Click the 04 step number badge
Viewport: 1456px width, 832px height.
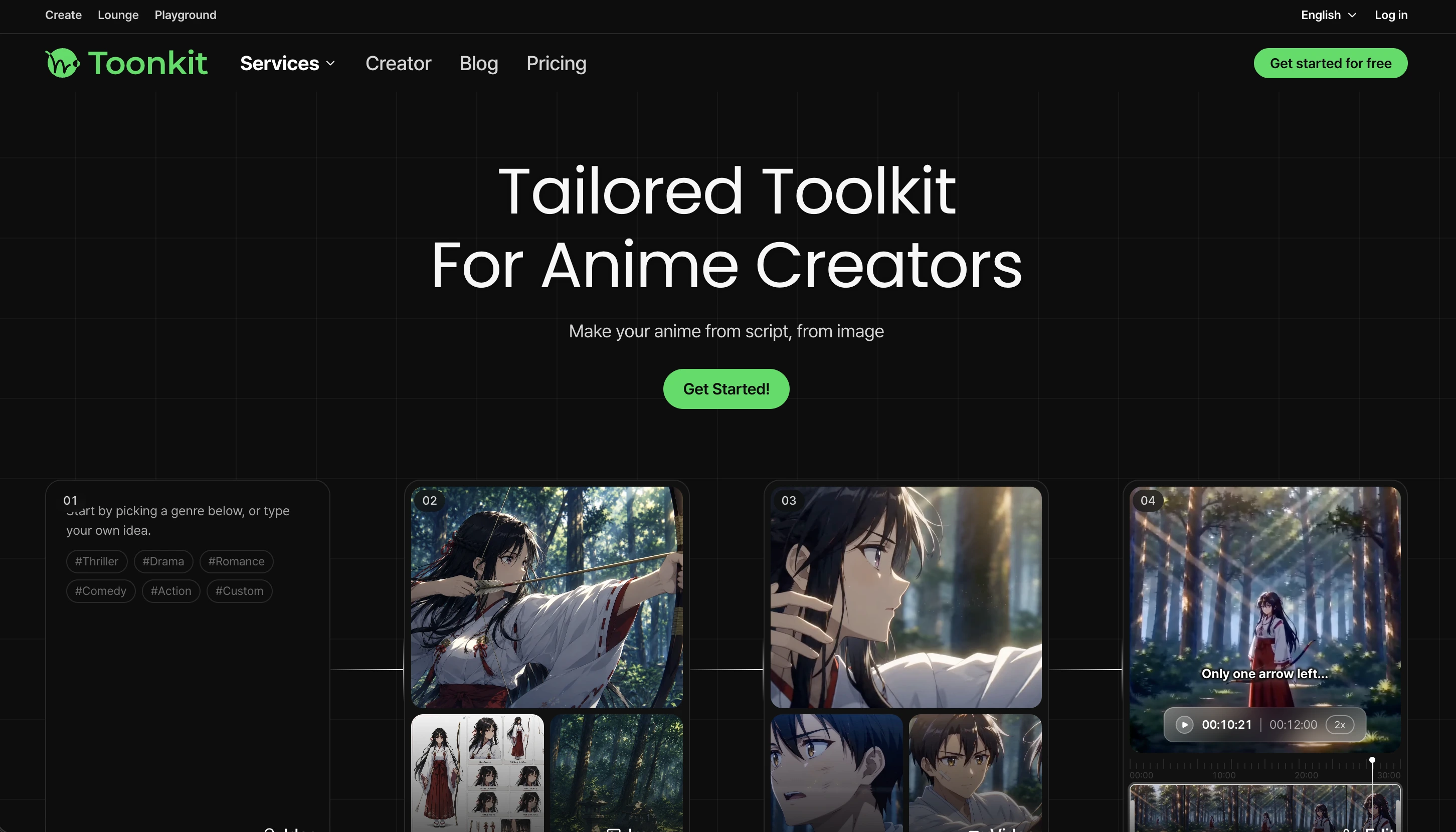tap(1147, 501)
